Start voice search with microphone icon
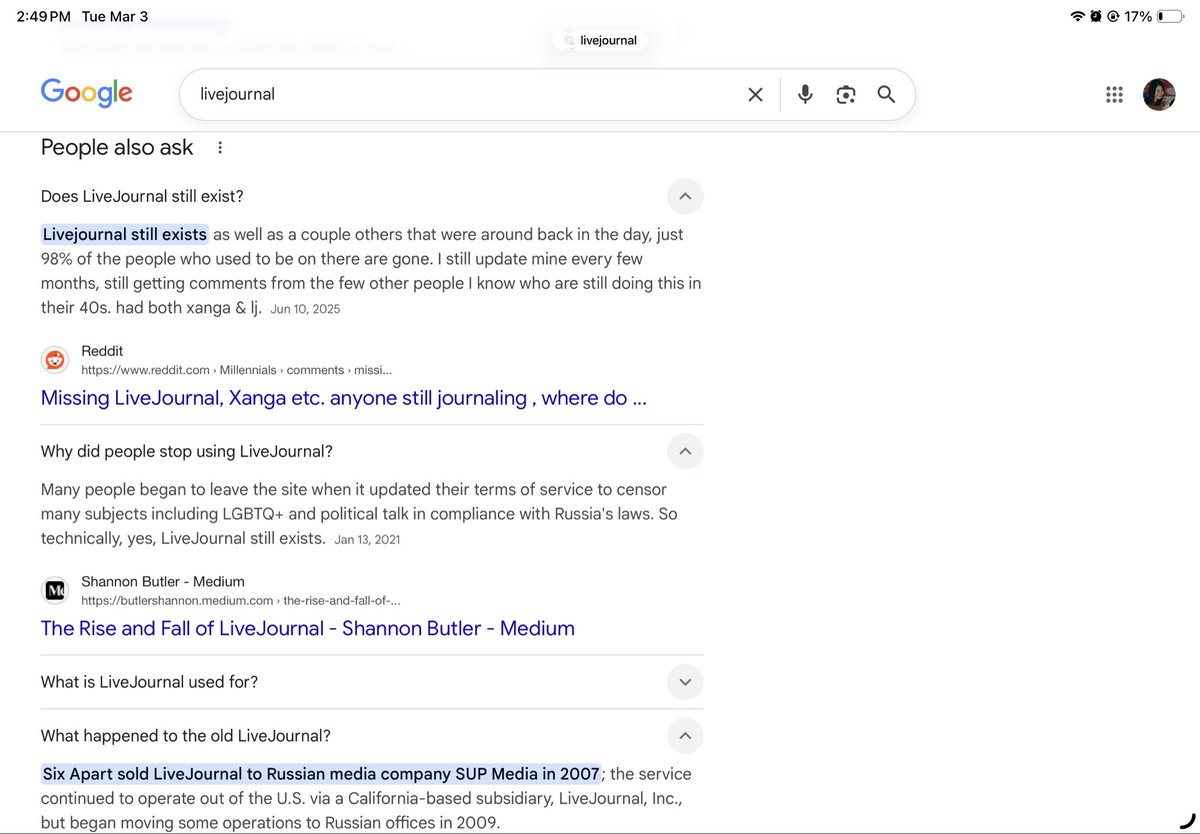 click(805, 94)
